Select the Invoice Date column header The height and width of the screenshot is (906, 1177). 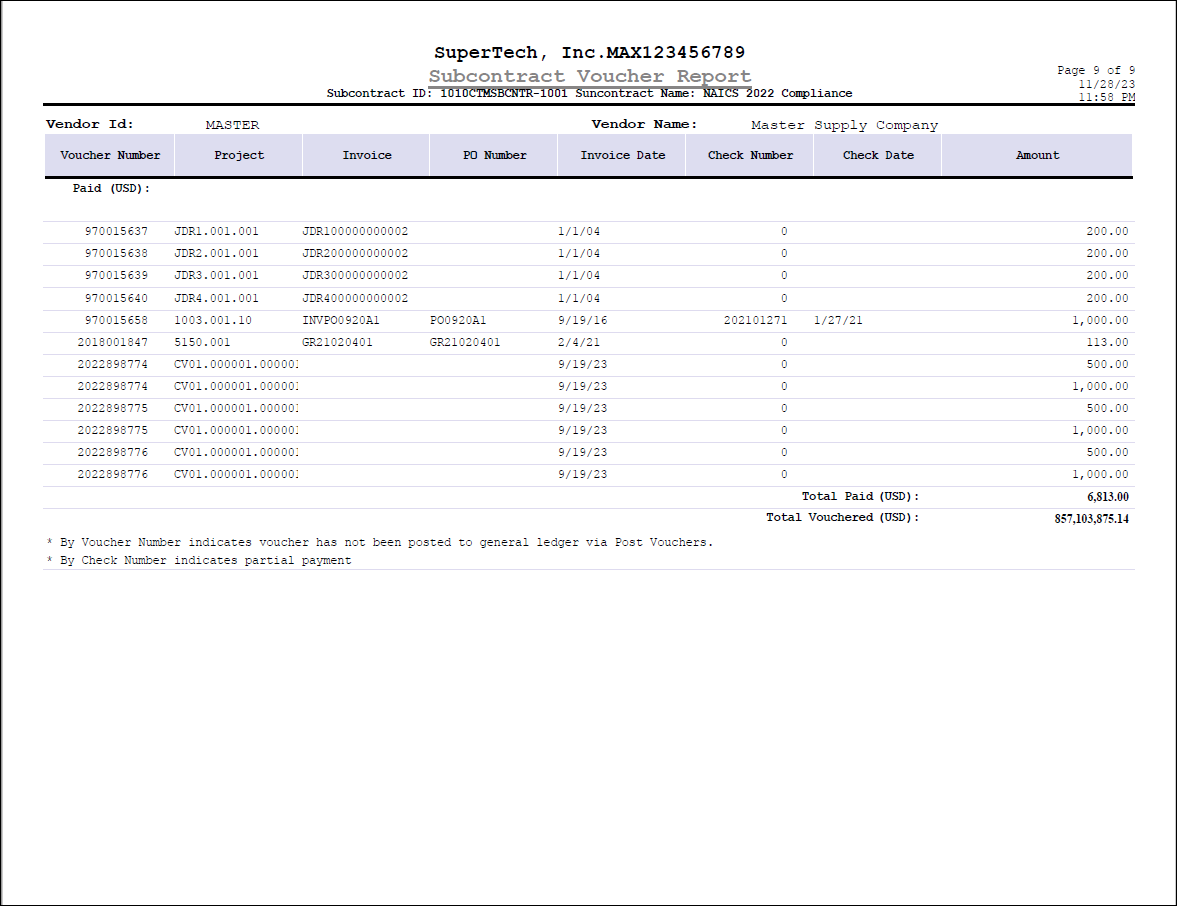(x=622, y=155)
